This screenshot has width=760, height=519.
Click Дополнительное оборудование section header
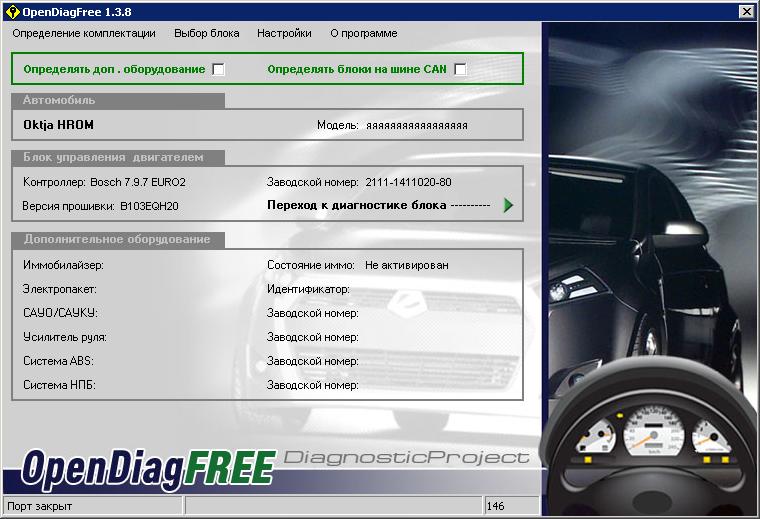coord(118,239)
